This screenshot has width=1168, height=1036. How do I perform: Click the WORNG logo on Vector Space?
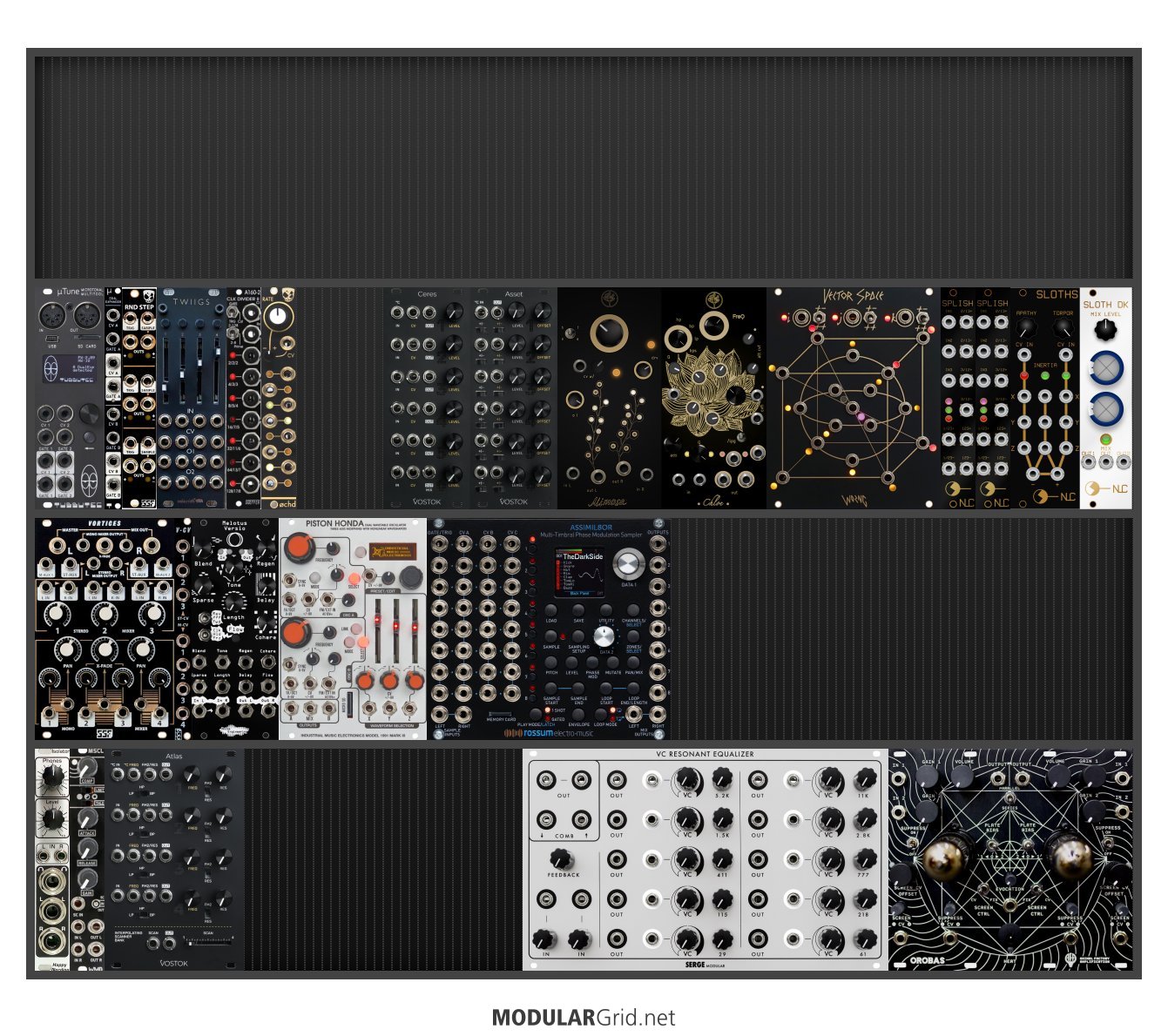pyautogui.click(x=854, y=501)
